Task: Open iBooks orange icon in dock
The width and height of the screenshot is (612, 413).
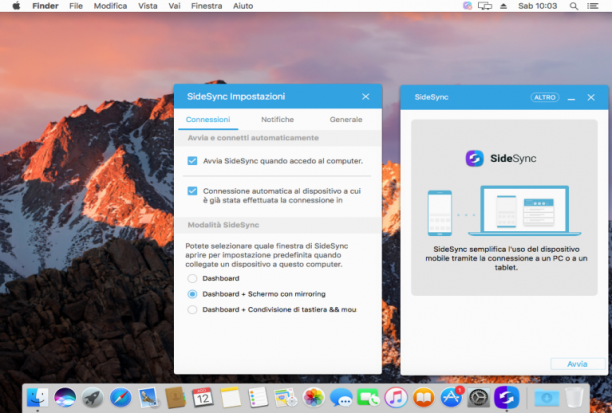Action: point(423,397)
